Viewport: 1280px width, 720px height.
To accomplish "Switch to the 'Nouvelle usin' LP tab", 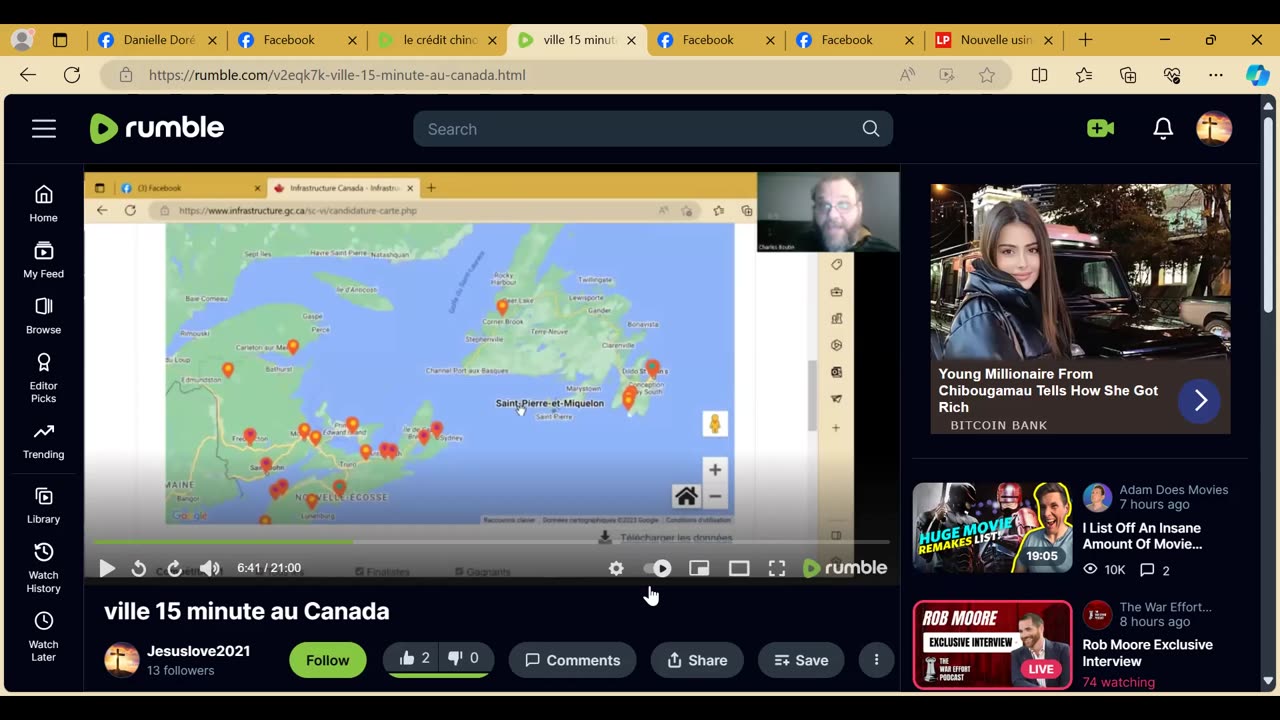I will tap(994, 40).
